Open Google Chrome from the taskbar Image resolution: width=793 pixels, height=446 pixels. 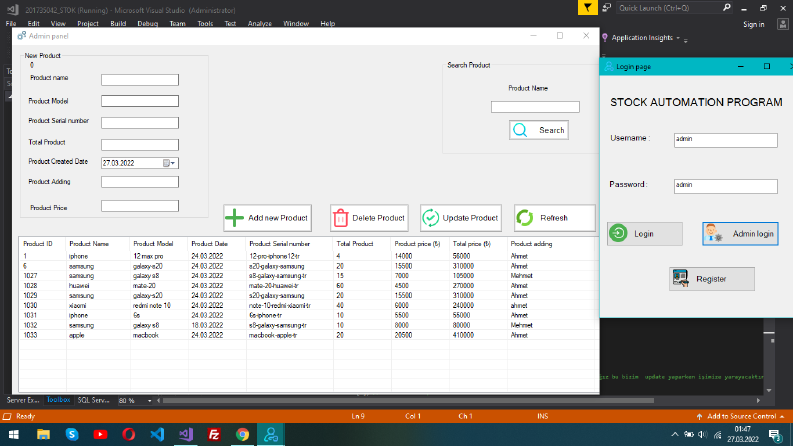coord(243,434)
